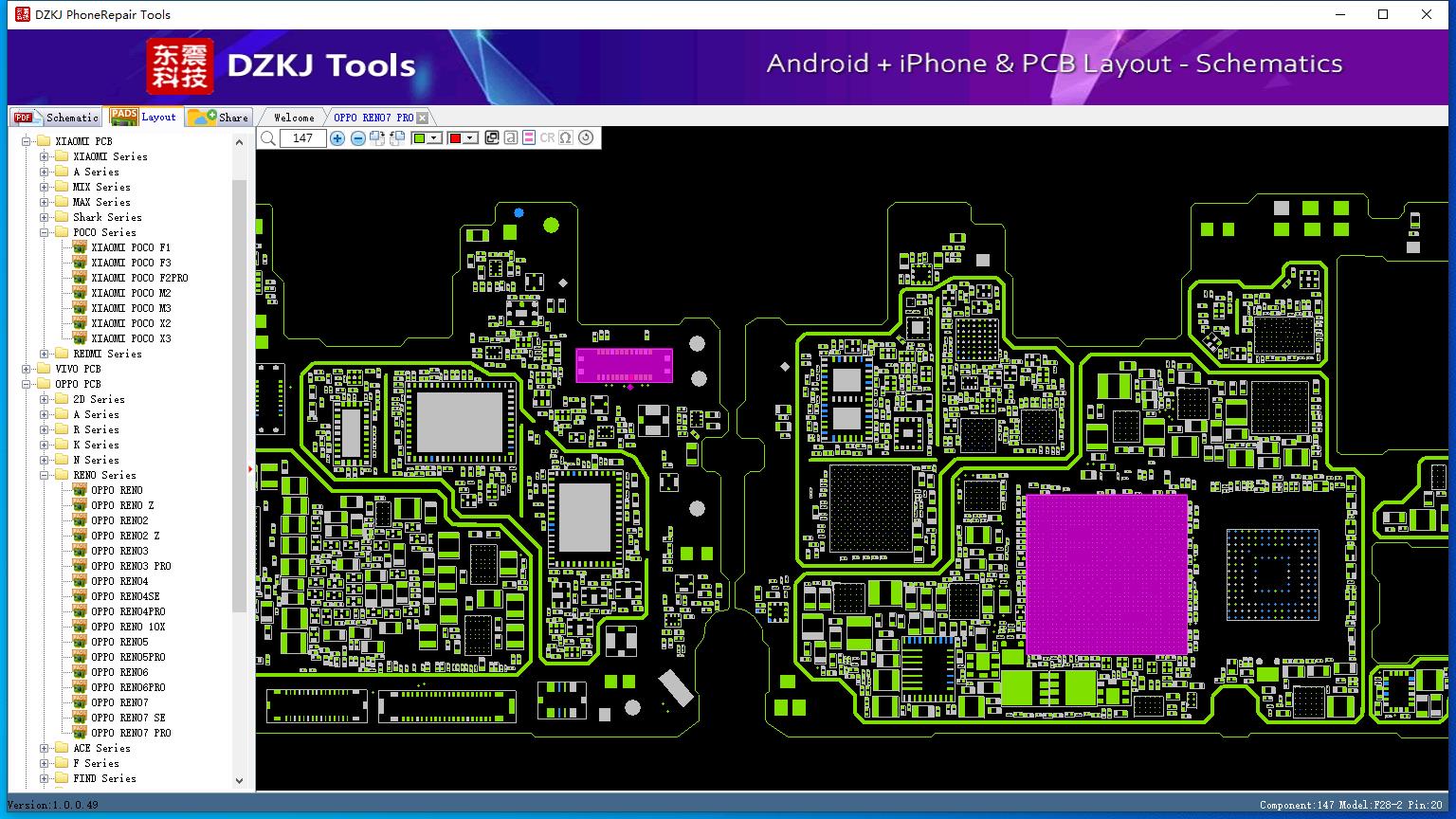
Task: Select the OPPO RENO7 PRO document tab
Action: tap(373, 118)
